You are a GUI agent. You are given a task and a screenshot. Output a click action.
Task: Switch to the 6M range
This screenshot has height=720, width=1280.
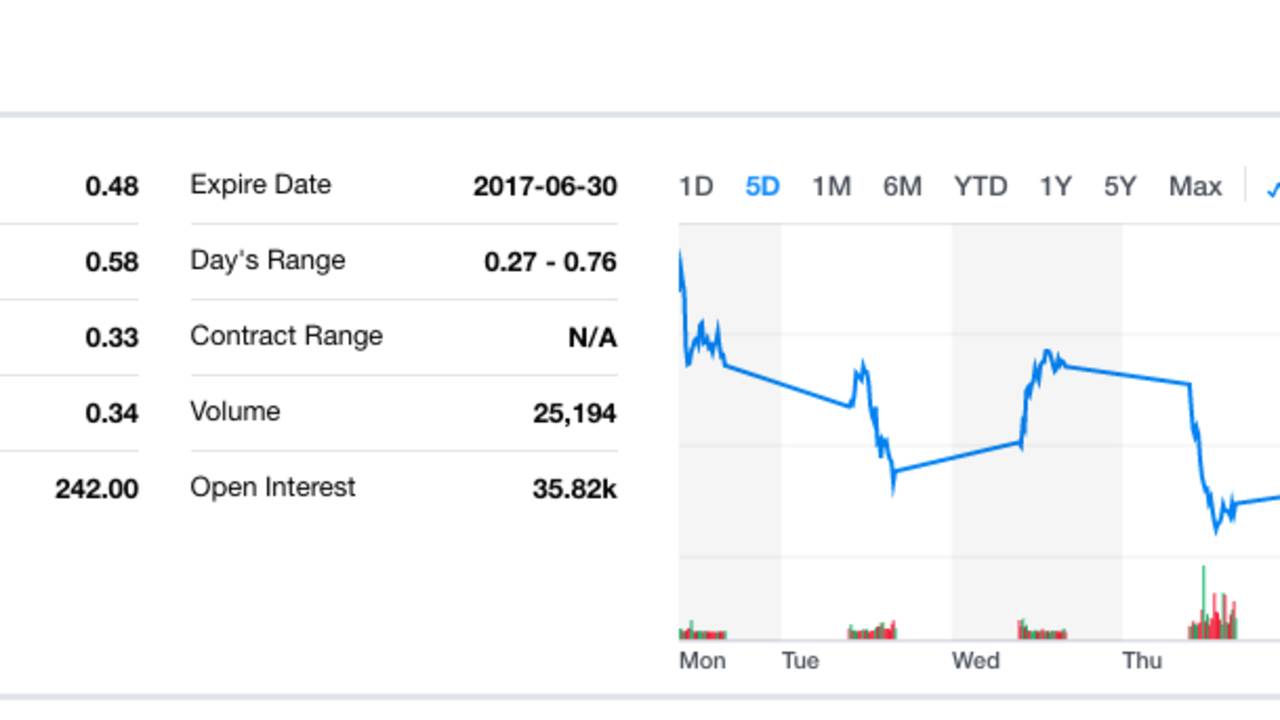coord(902,187)
